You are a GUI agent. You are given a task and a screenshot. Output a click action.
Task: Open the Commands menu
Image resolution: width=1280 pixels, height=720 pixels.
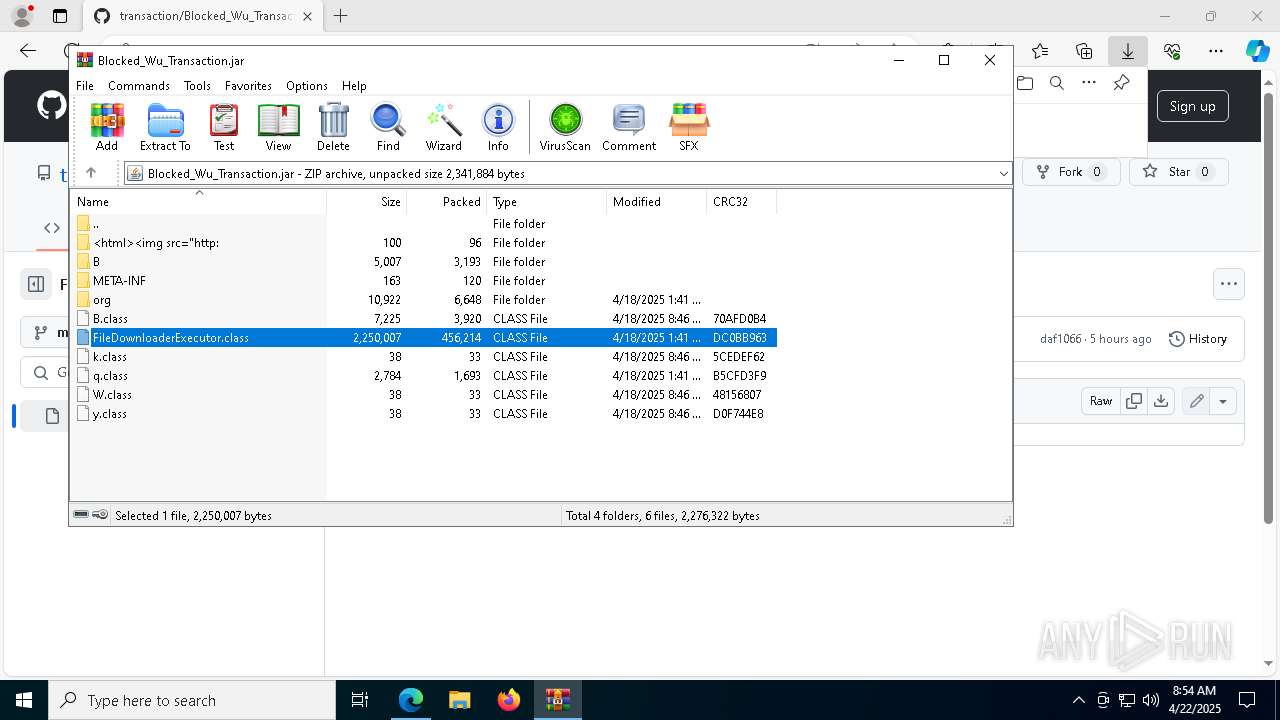139,86
